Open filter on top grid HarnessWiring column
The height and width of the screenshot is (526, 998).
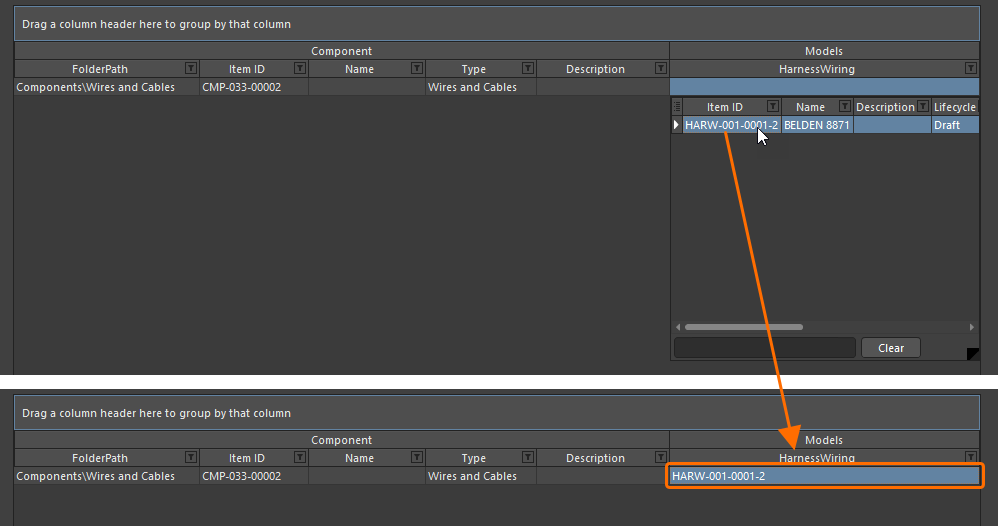[971, 68]
